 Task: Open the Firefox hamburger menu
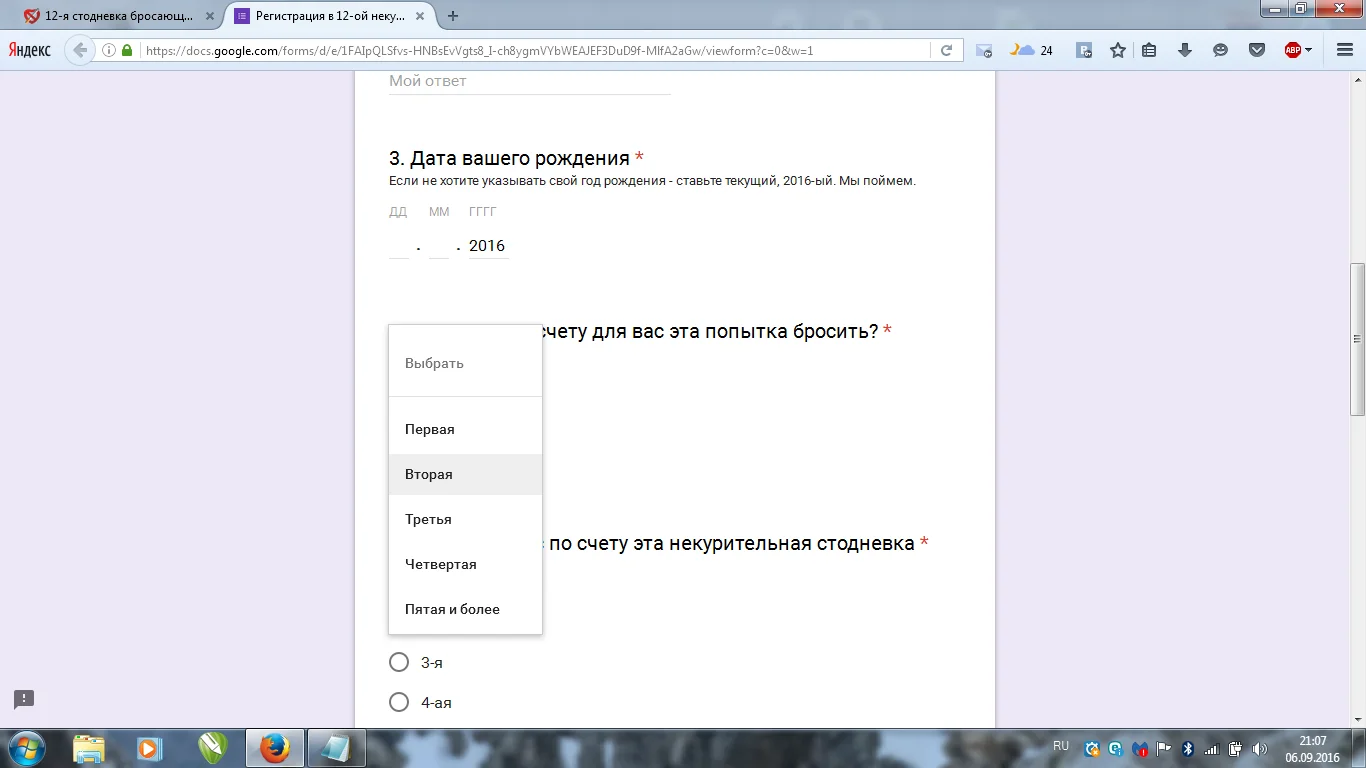pos(1344,50)
